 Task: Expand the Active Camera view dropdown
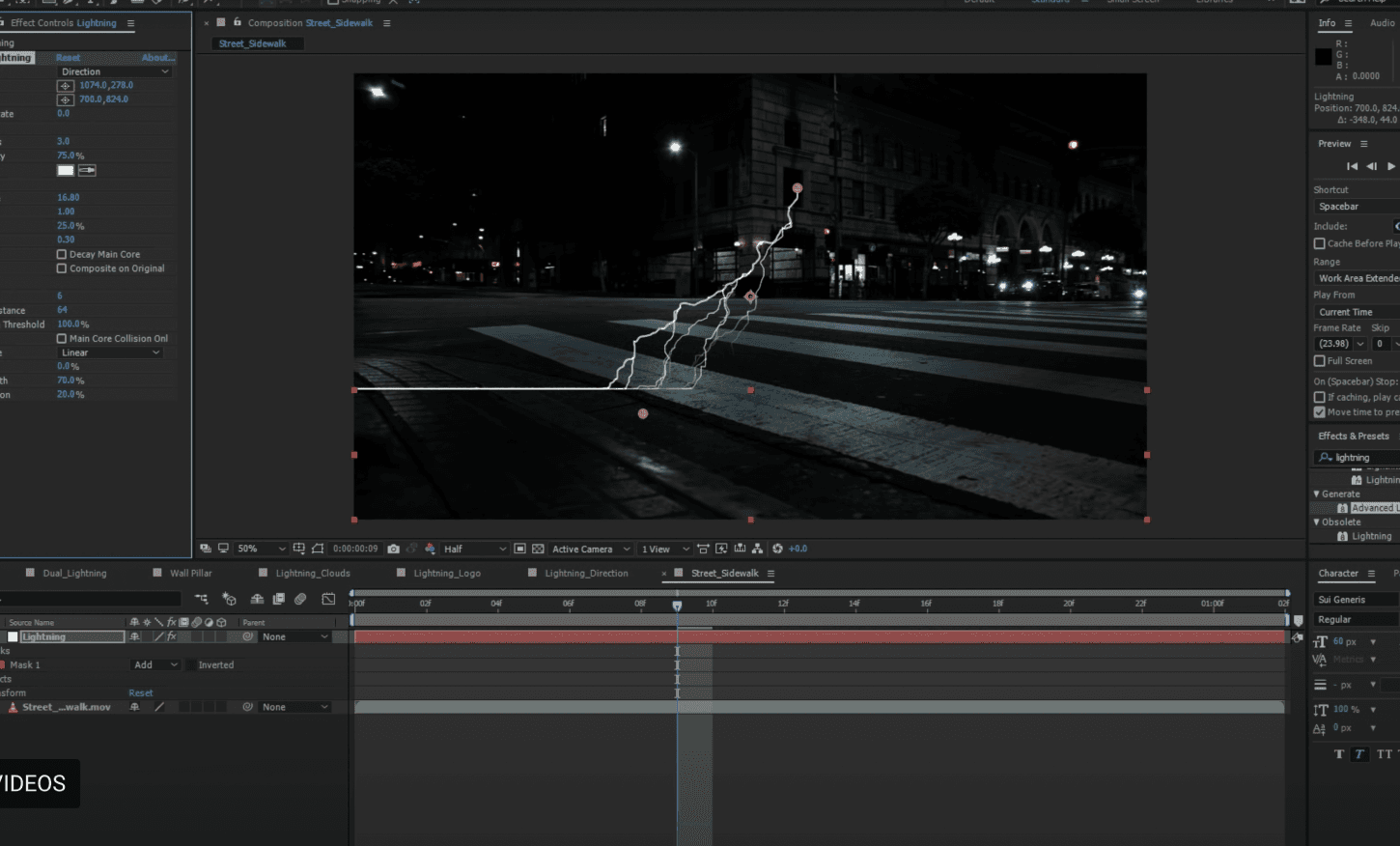click(x=589, y=548)
